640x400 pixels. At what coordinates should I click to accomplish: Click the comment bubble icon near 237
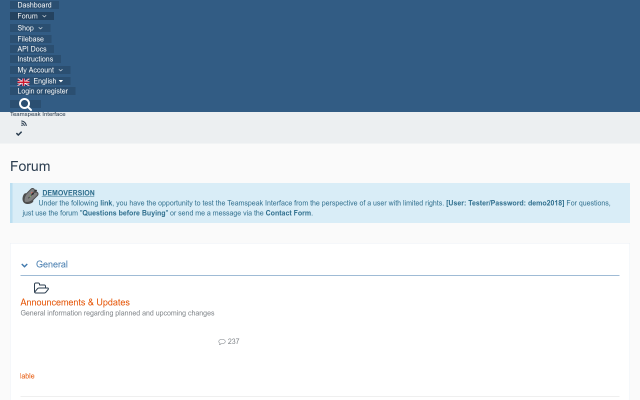point(222,342)
